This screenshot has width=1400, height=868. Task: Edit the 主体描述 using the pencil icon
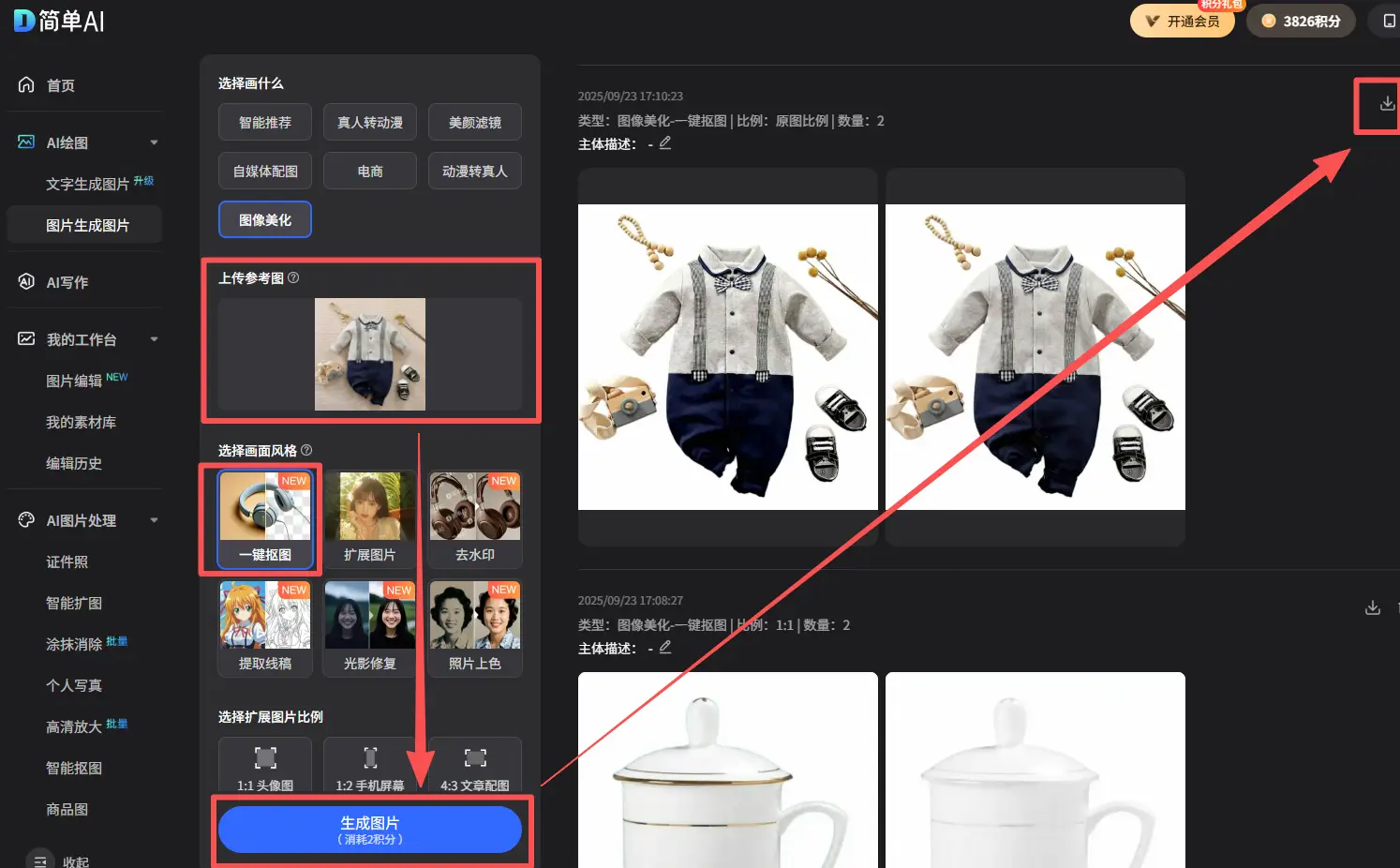click(665, 142)
